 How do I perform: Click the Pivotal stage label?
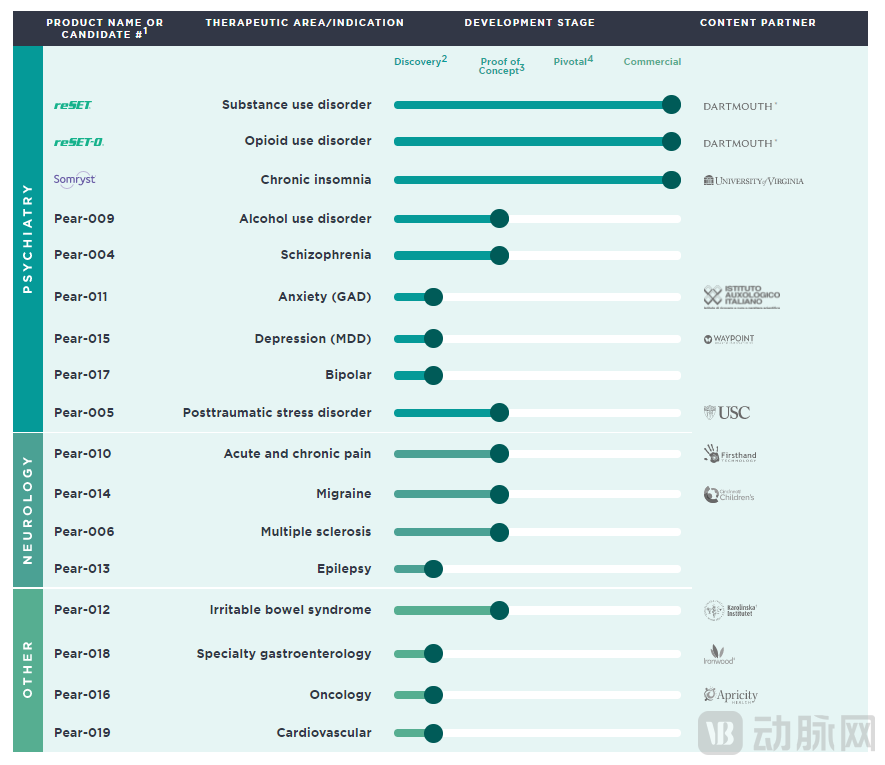pyautogui.click(x=573, y=61)
